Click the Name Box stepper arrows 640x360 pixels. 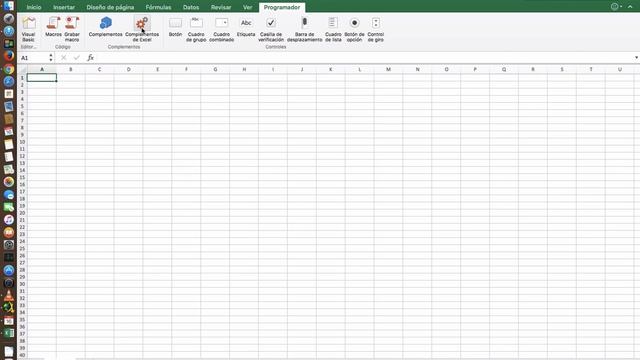(x=51, y=58)
